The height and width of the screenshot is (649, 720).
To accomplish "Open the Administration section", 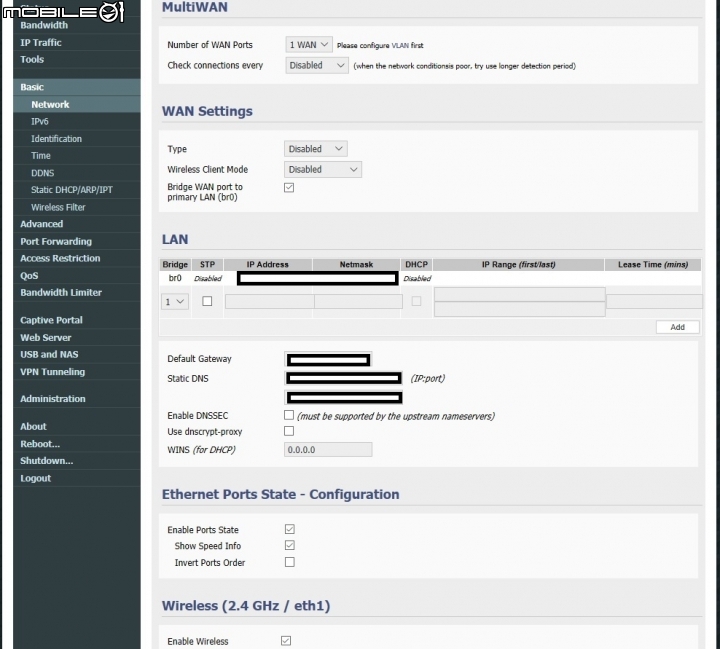I will point(52,399).
